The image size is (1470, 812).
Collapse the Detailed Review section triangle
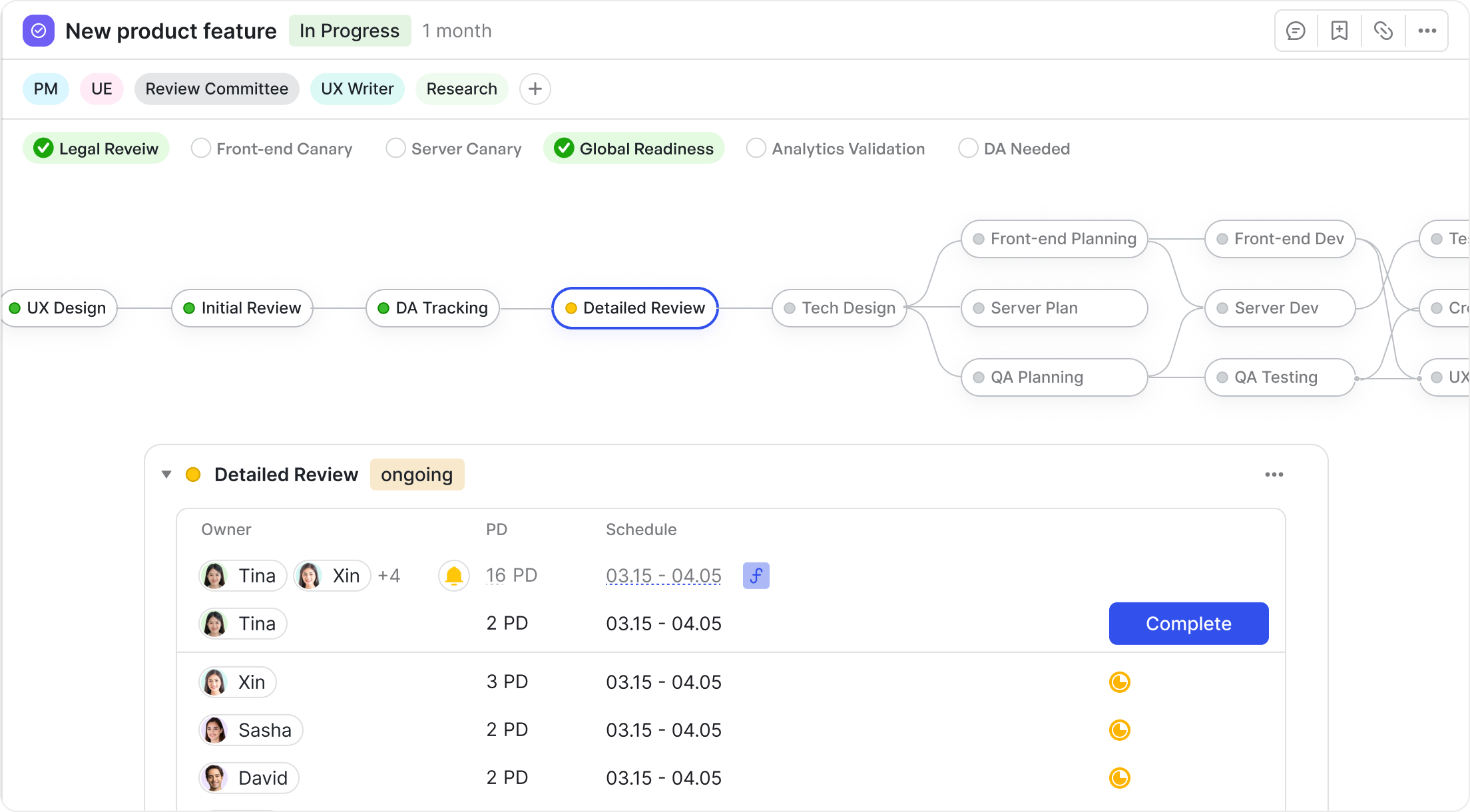166,474
